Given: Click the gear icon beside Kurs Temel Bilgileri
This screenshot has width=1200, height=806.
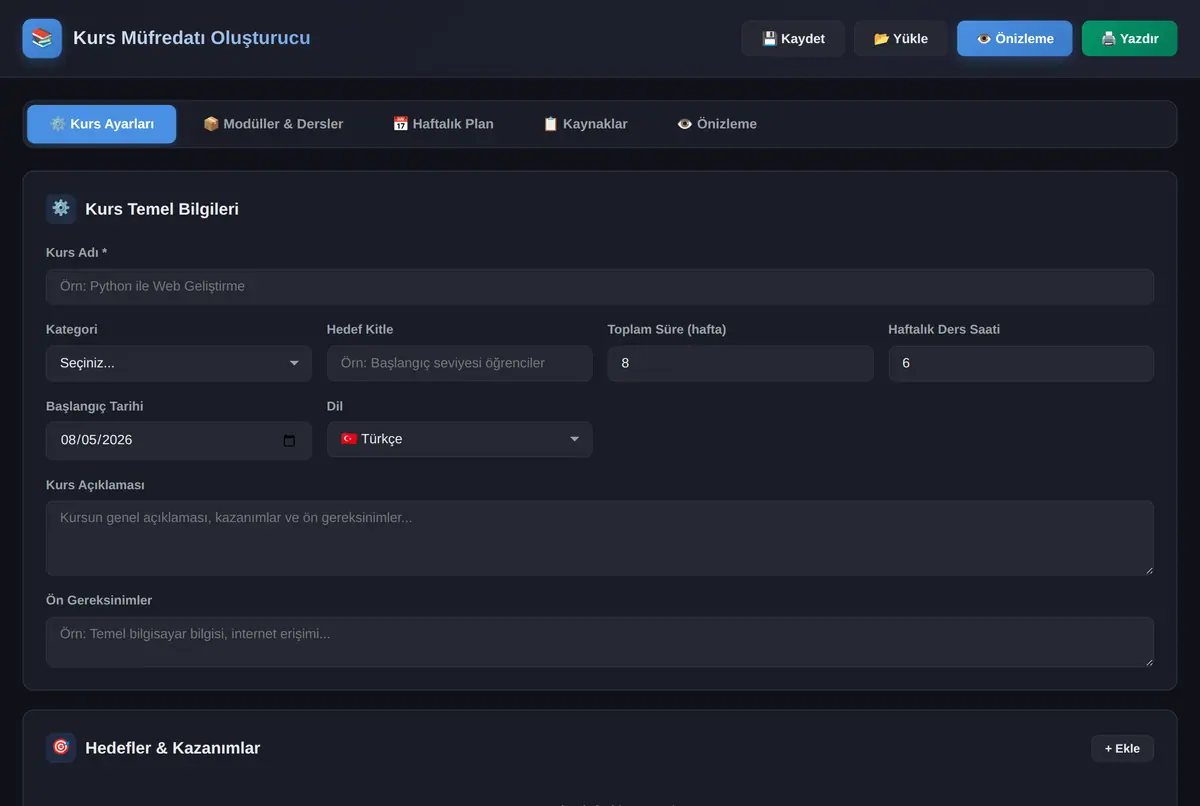Looking at the screenshot, I should [61, 208].
